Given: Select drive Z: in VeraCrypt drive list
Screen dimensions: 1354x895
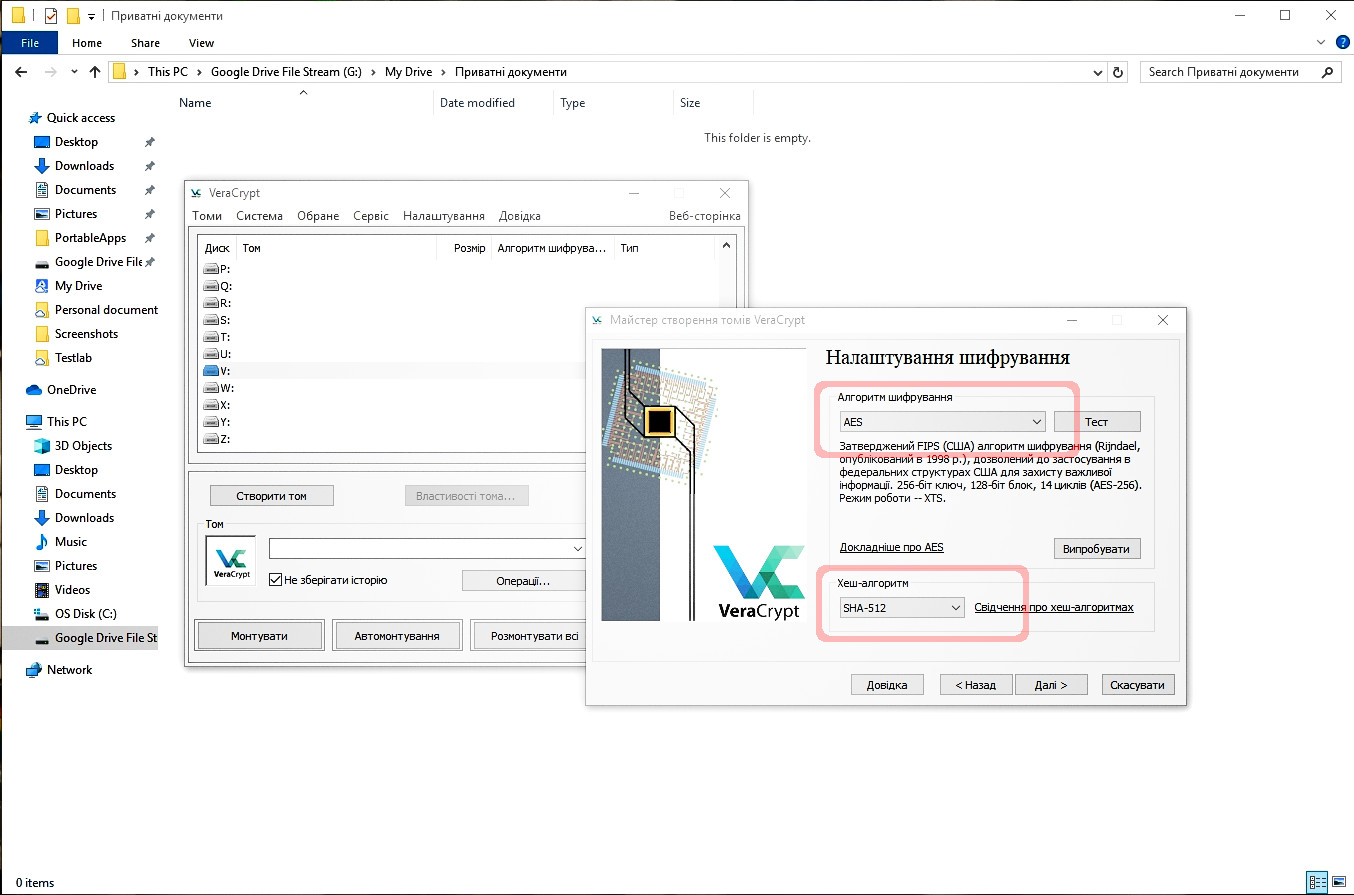Looking at the screenshot, I should coord(217,439).
